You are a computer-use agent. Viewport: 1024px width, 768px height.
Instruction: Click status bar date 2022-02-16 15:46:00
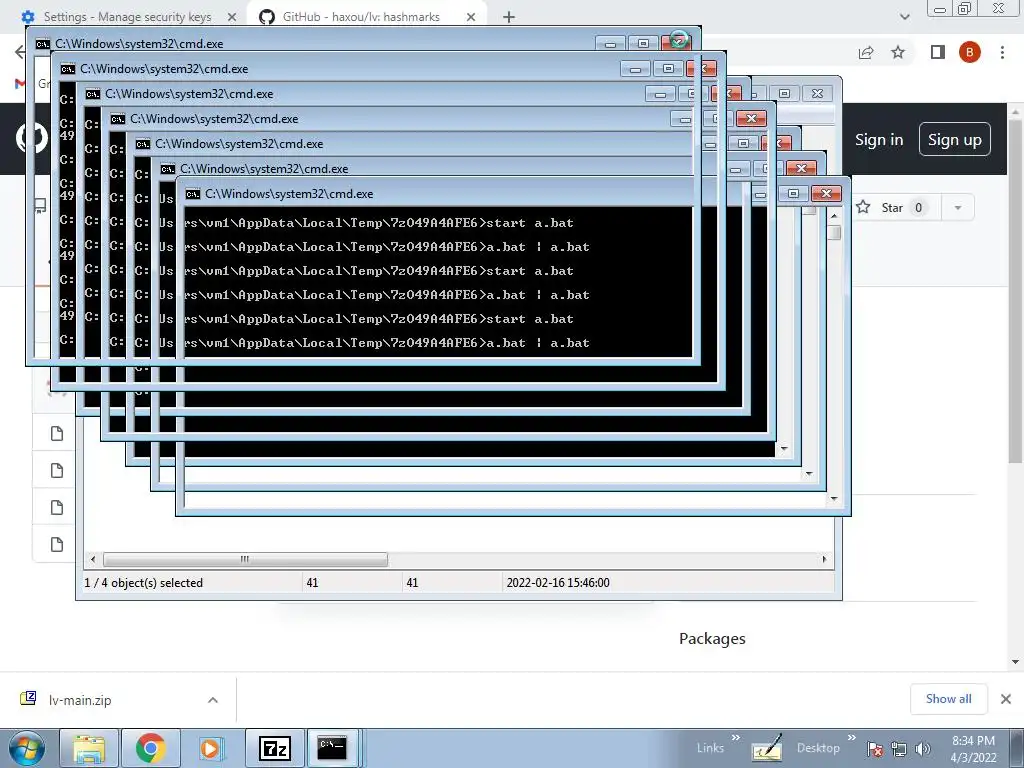pos(558,583)
